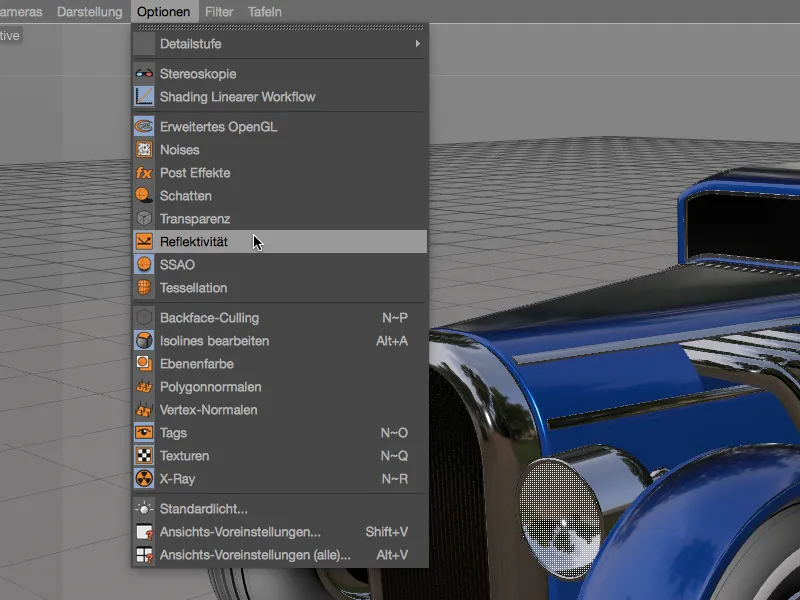Open the Darstellung menu
This screenshot has width=800, height=600.
[90, 12]
